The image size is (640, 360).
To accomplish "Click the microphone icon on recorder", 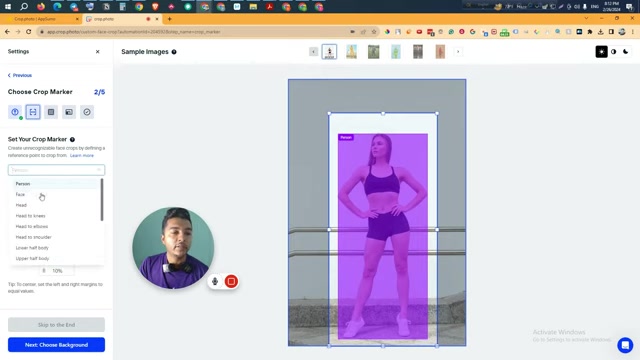I will point(215,281).
